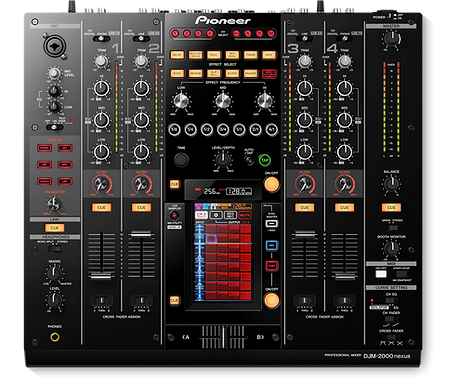Choose the 1/1 beat button
The height and width of the screenshot is (380, 460).
tap(239, 129)
